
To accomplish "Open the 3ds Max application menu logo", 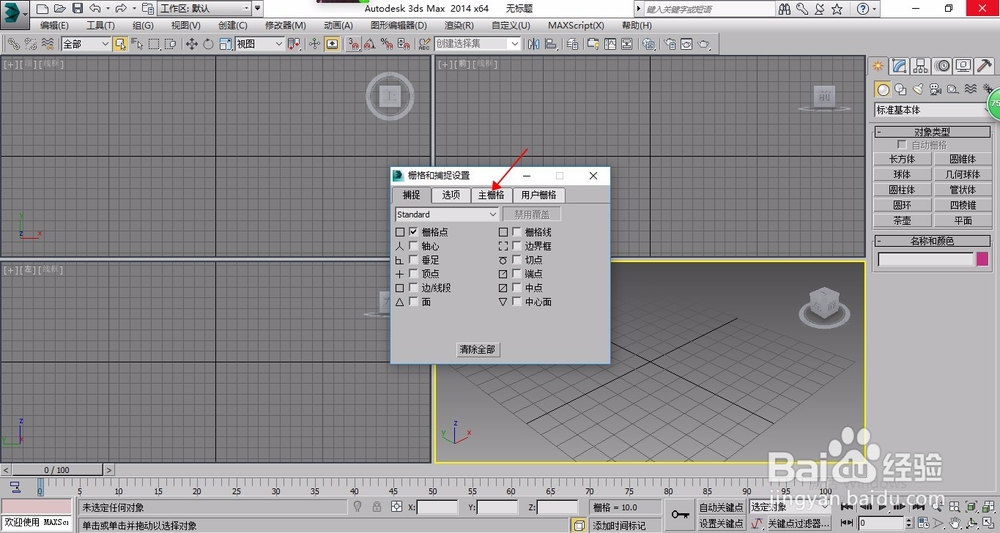I will pos(14,15).
